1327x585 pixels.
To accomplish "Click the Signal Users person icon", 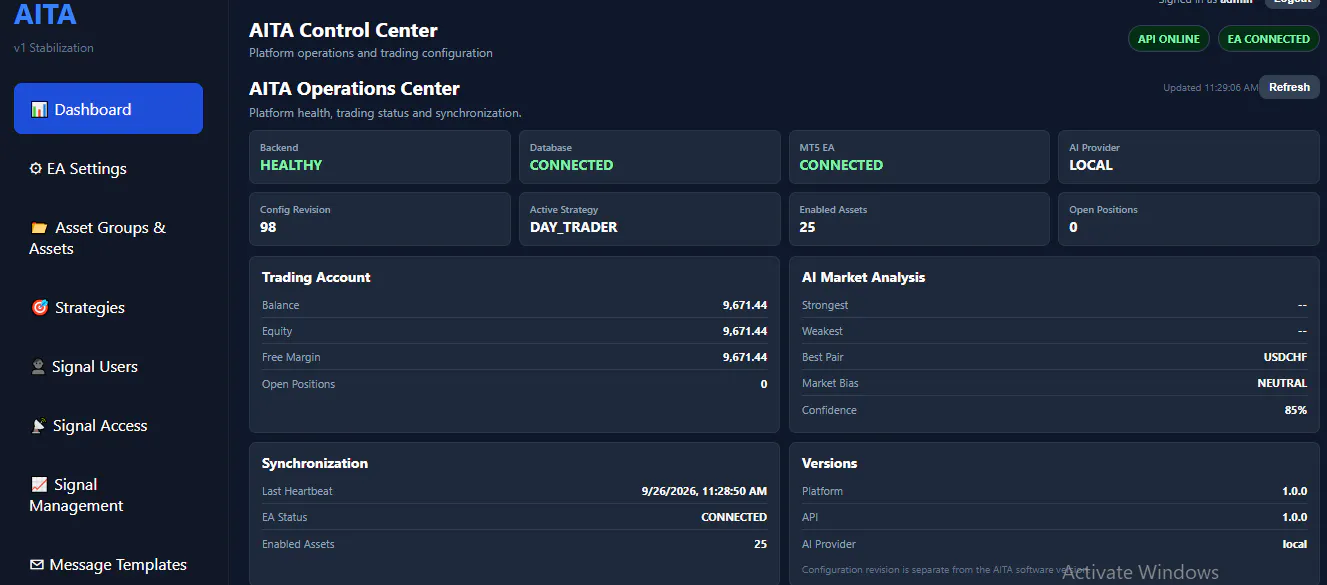I will [39, 367].
